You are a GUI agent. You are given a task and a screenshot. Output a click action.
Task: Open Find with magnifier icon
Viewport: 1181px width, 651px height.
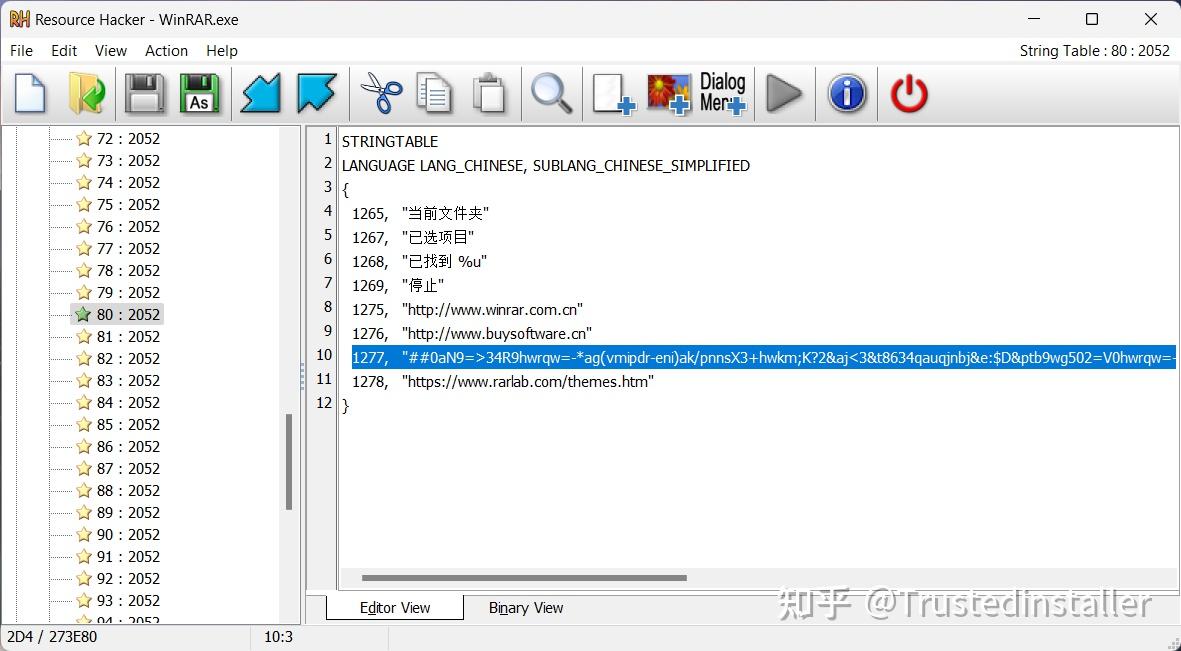coord(551,94)
